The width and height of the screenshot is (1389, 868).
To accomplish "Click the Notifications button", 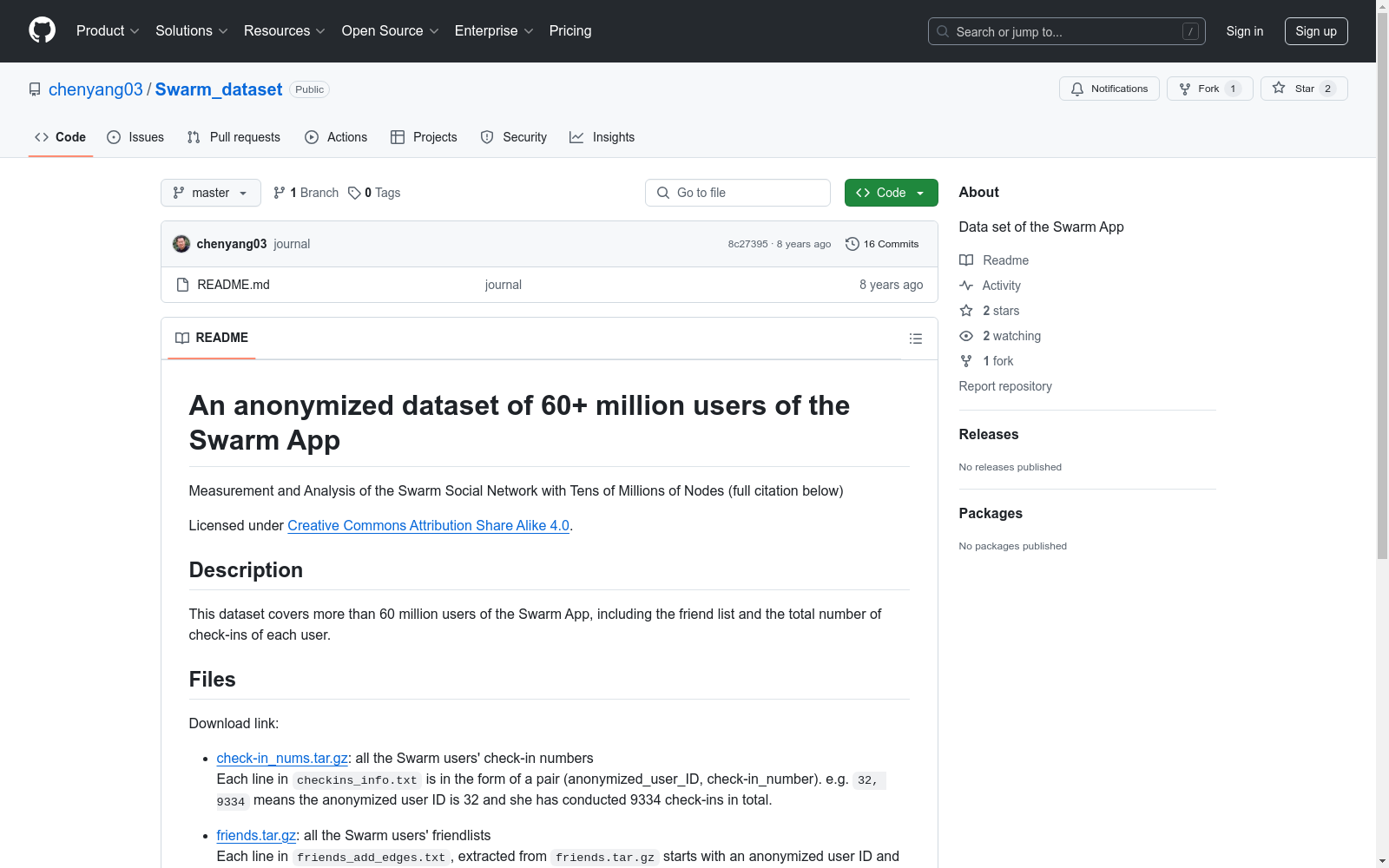I will point(1109,89).
